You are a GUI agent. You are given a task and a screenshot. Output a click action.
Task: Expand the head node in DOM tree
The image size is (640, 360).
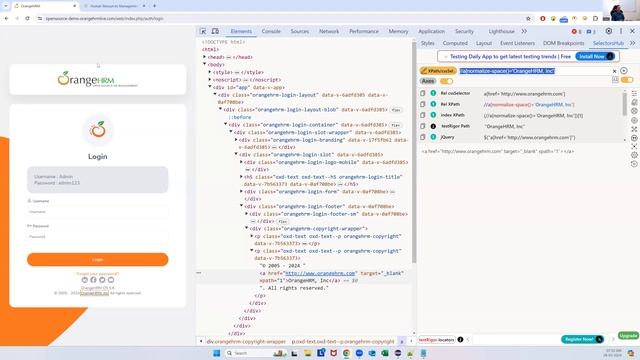click(204, 57)
